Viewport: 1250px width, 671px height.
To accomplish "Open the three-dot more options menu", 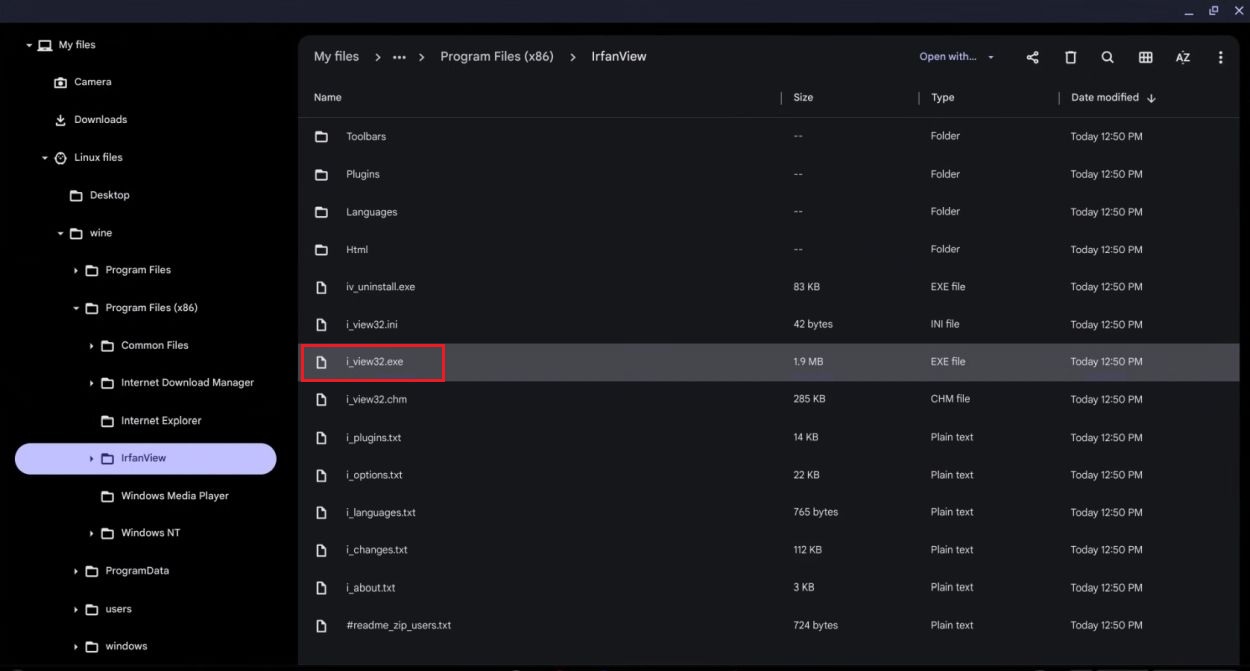I will 1220,57.
